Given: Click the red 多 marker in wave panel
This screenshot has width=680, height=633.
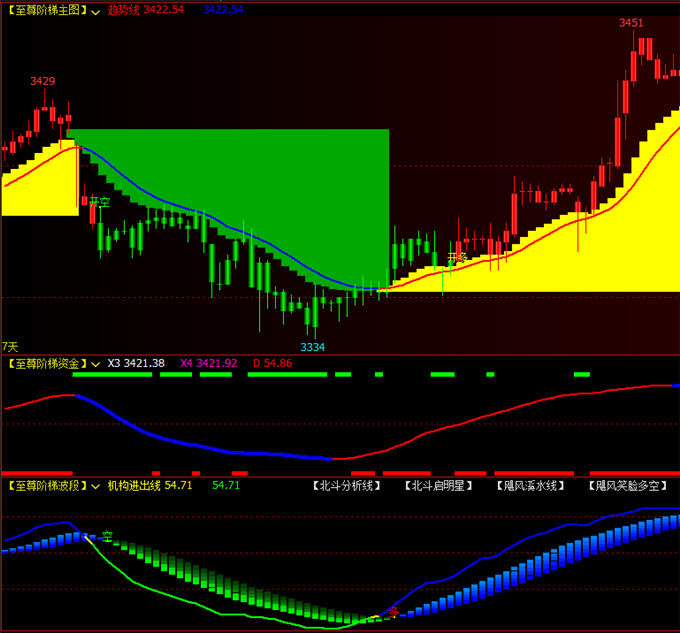Looking at the screenshot, I should 394,612.
